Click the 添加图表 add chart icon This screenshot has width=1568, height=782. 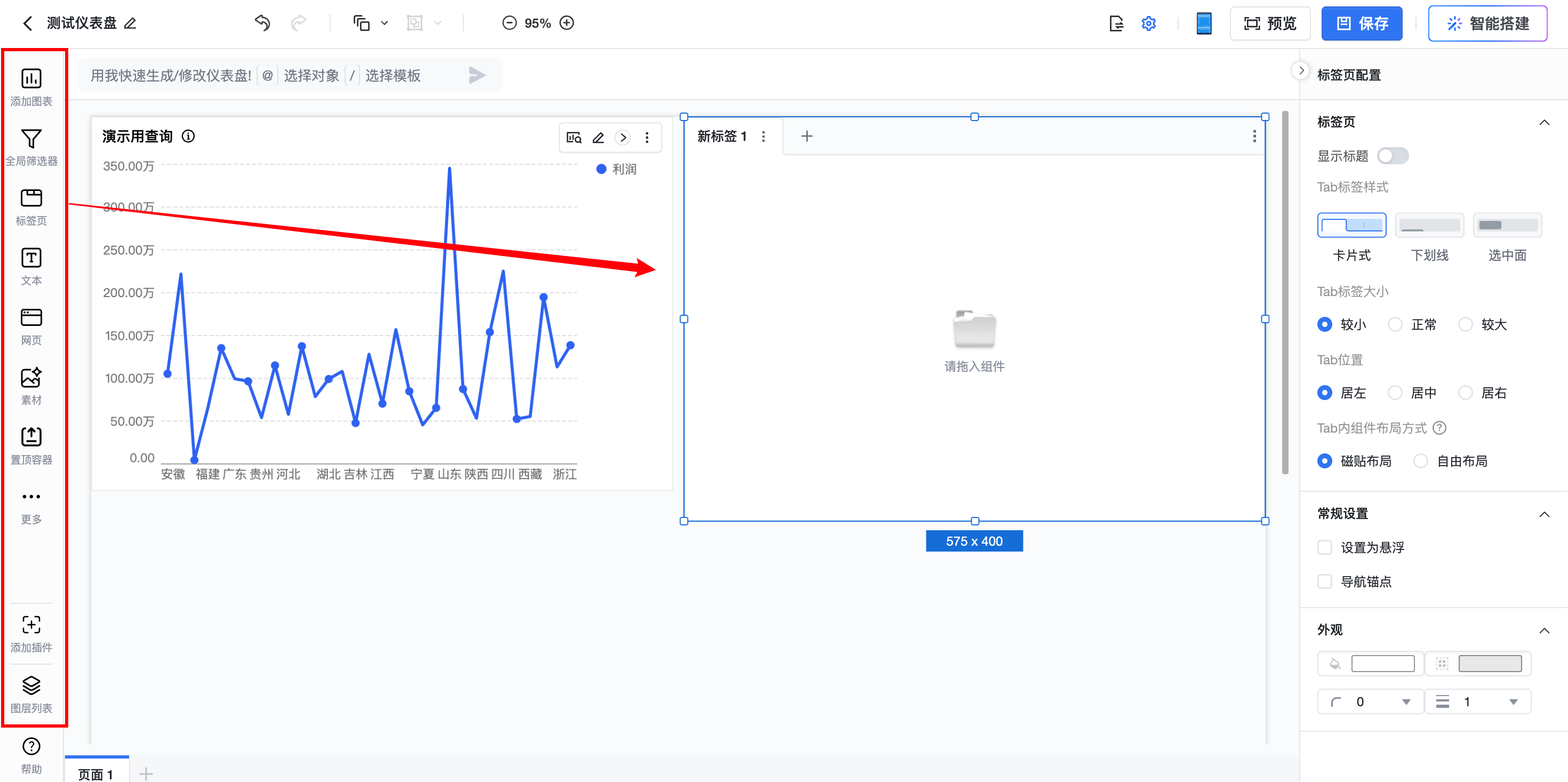click(x=31, y=78)
